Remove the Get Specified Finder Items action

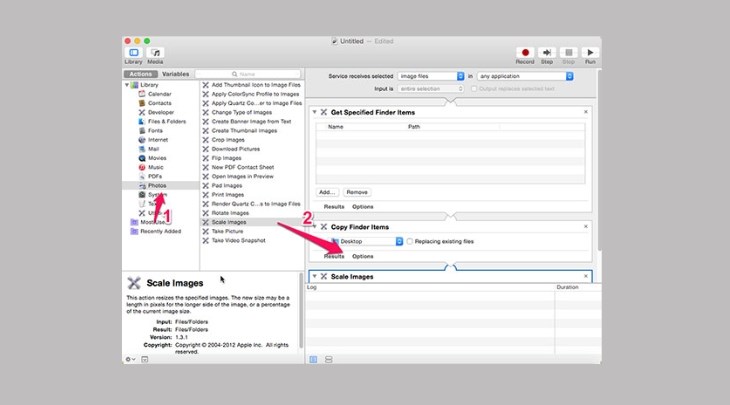[x=586, y=112]
